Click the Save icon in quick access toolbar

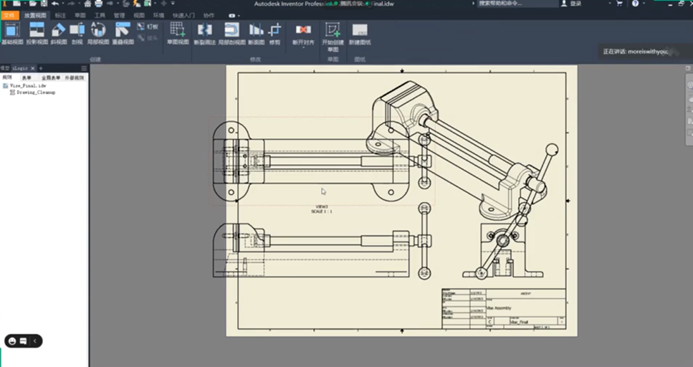[44, 4]
